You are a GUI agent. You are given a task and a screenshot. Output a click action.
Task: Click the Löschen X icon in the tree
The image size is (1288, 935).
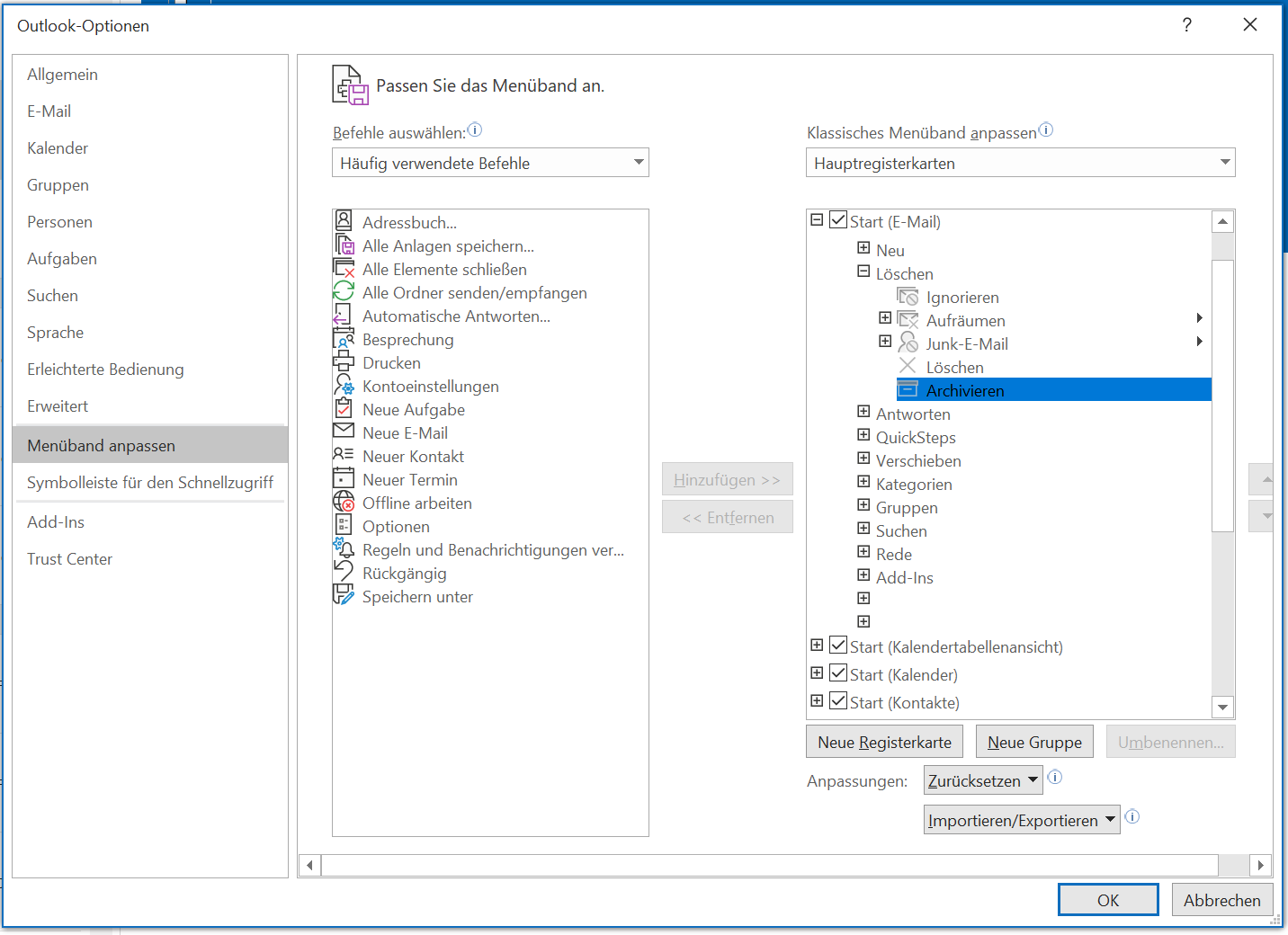pyautogui.click(x=908, y=366)
